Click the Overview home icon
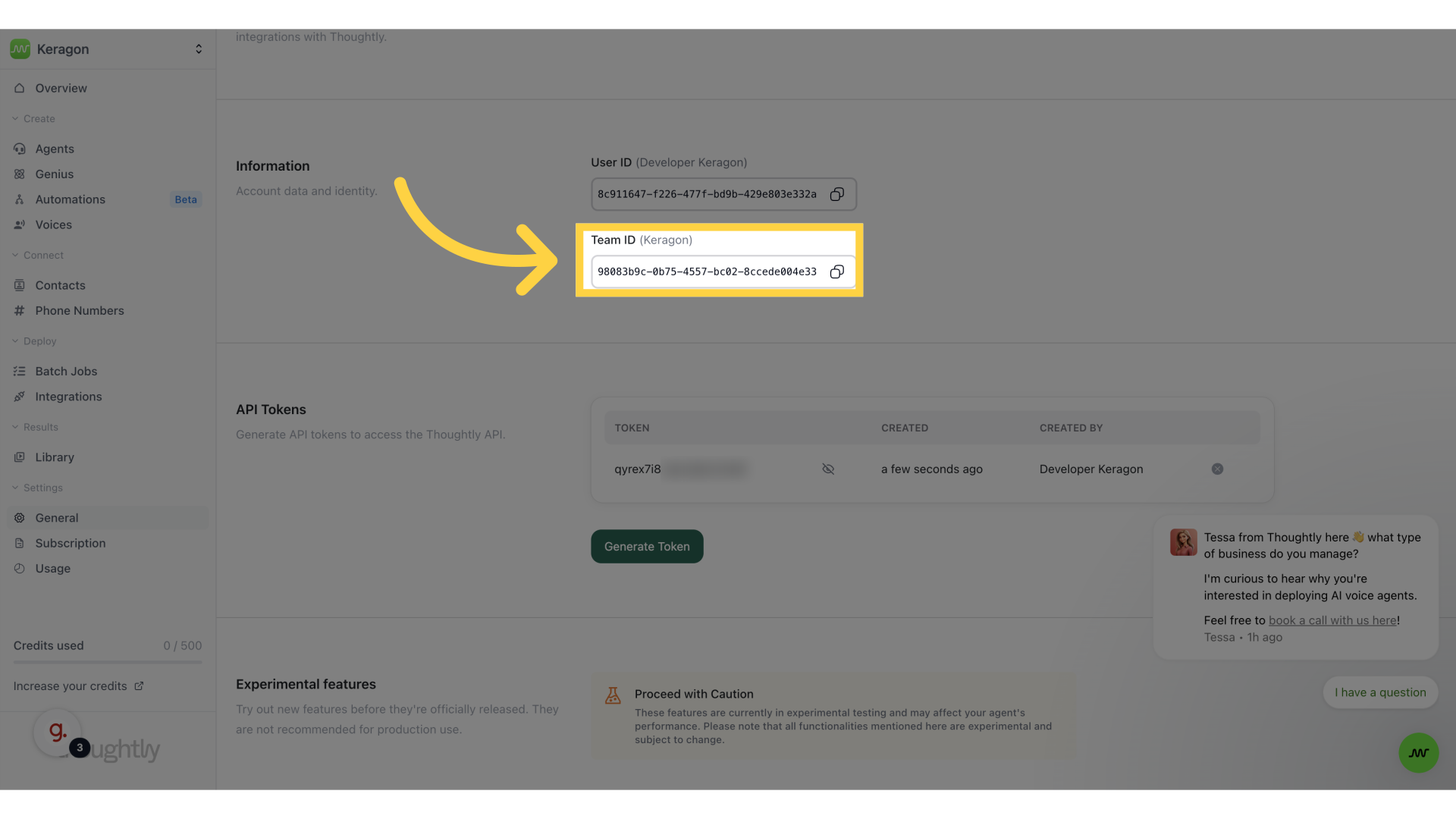The image size is (1456, 819). click(x=20, y=88)
